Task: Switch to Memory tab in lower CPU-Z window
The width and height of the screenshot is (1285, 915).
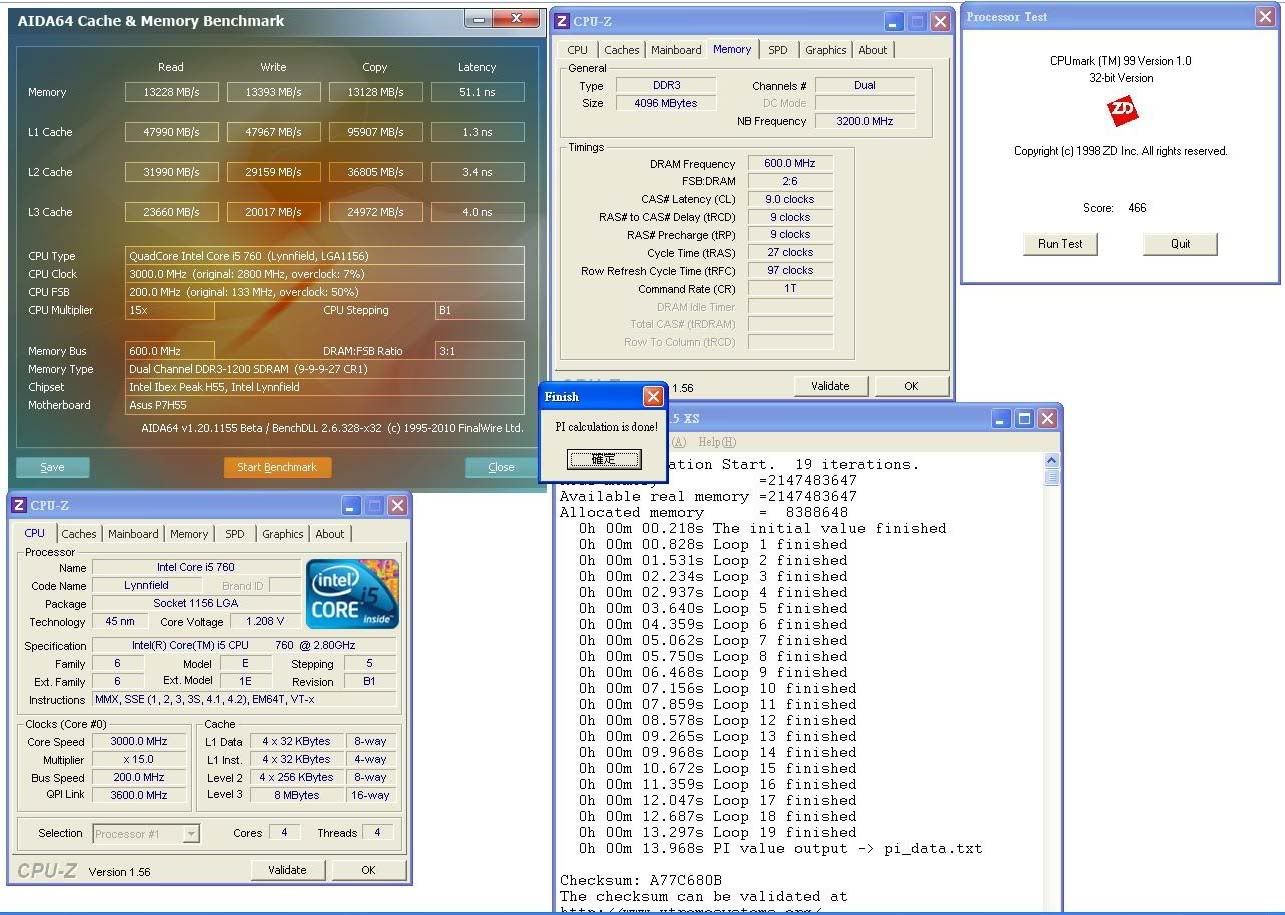Action: click(189, 534)
